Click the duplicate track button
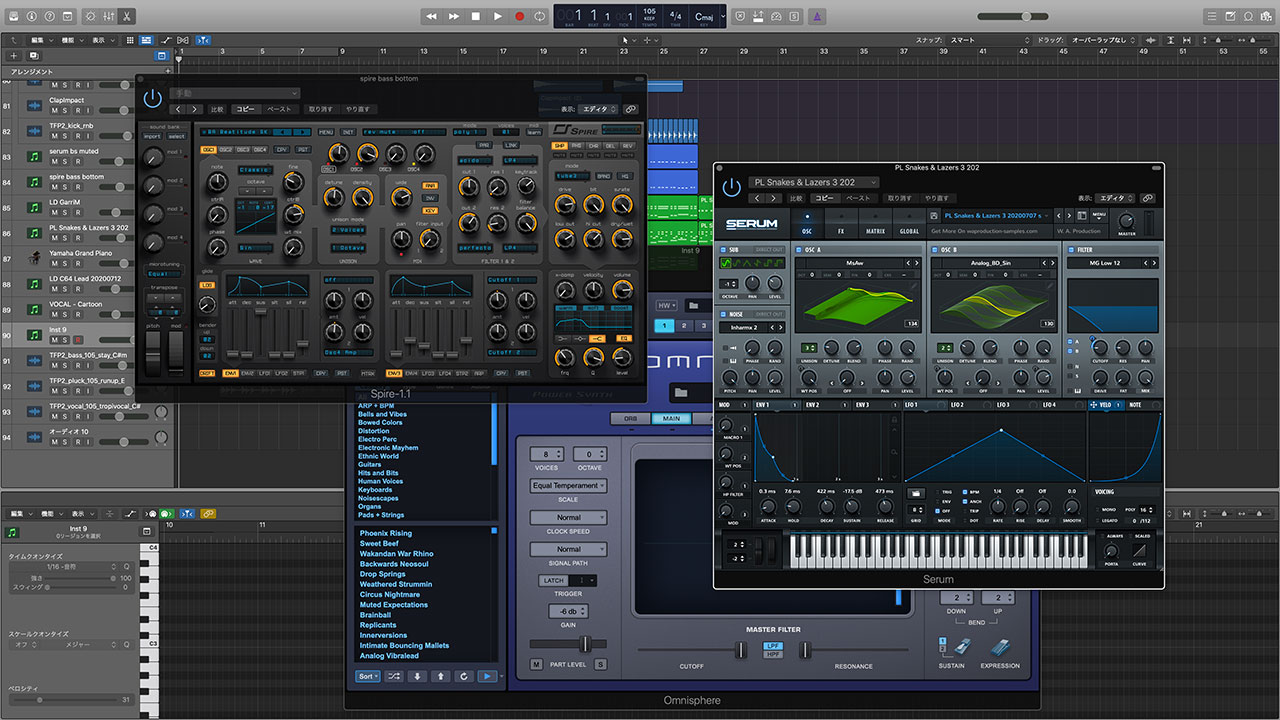This screenshot has width=1280, height=720. pyautogui.click(x=33, y=56)
